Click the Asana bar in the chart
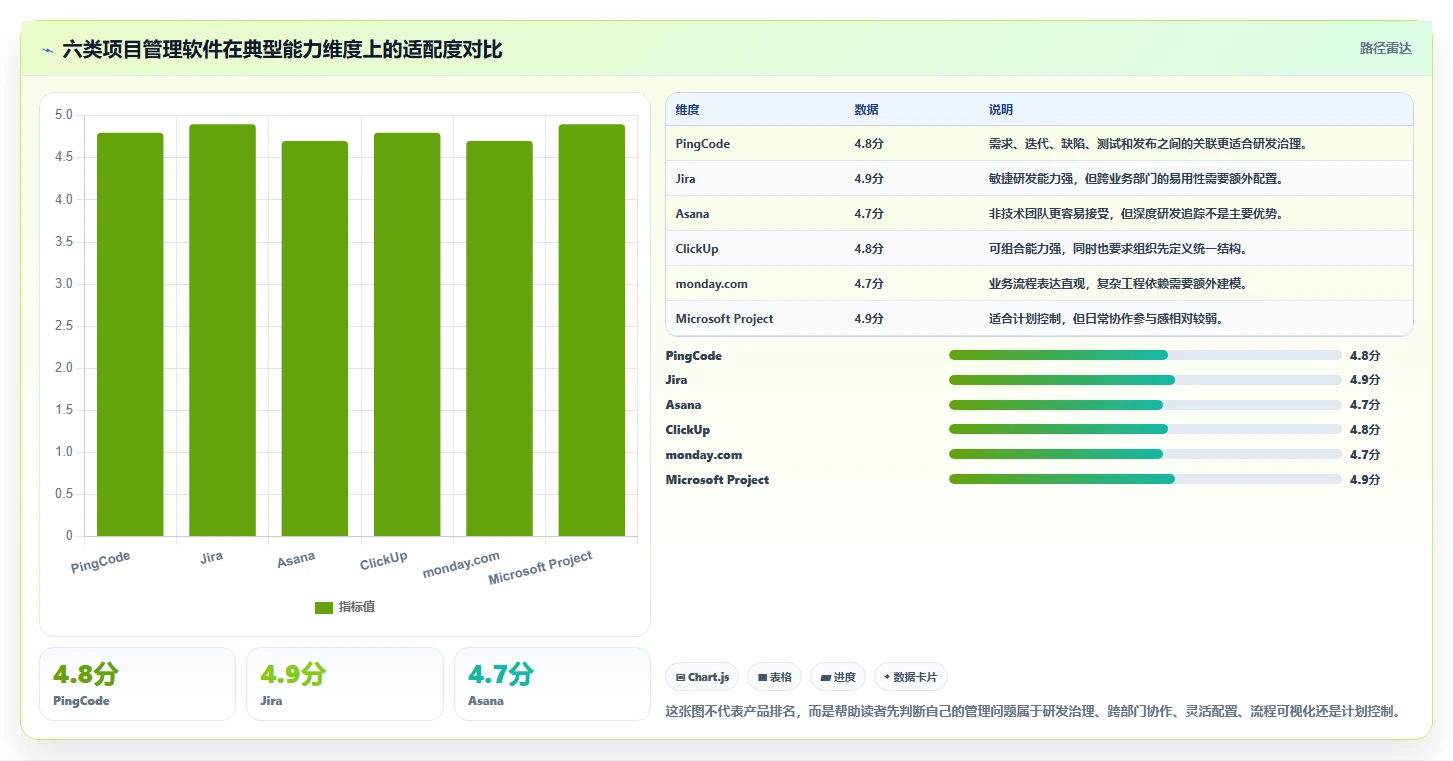1453x761 pixels. pyautogui.click(x=315, y=338)
